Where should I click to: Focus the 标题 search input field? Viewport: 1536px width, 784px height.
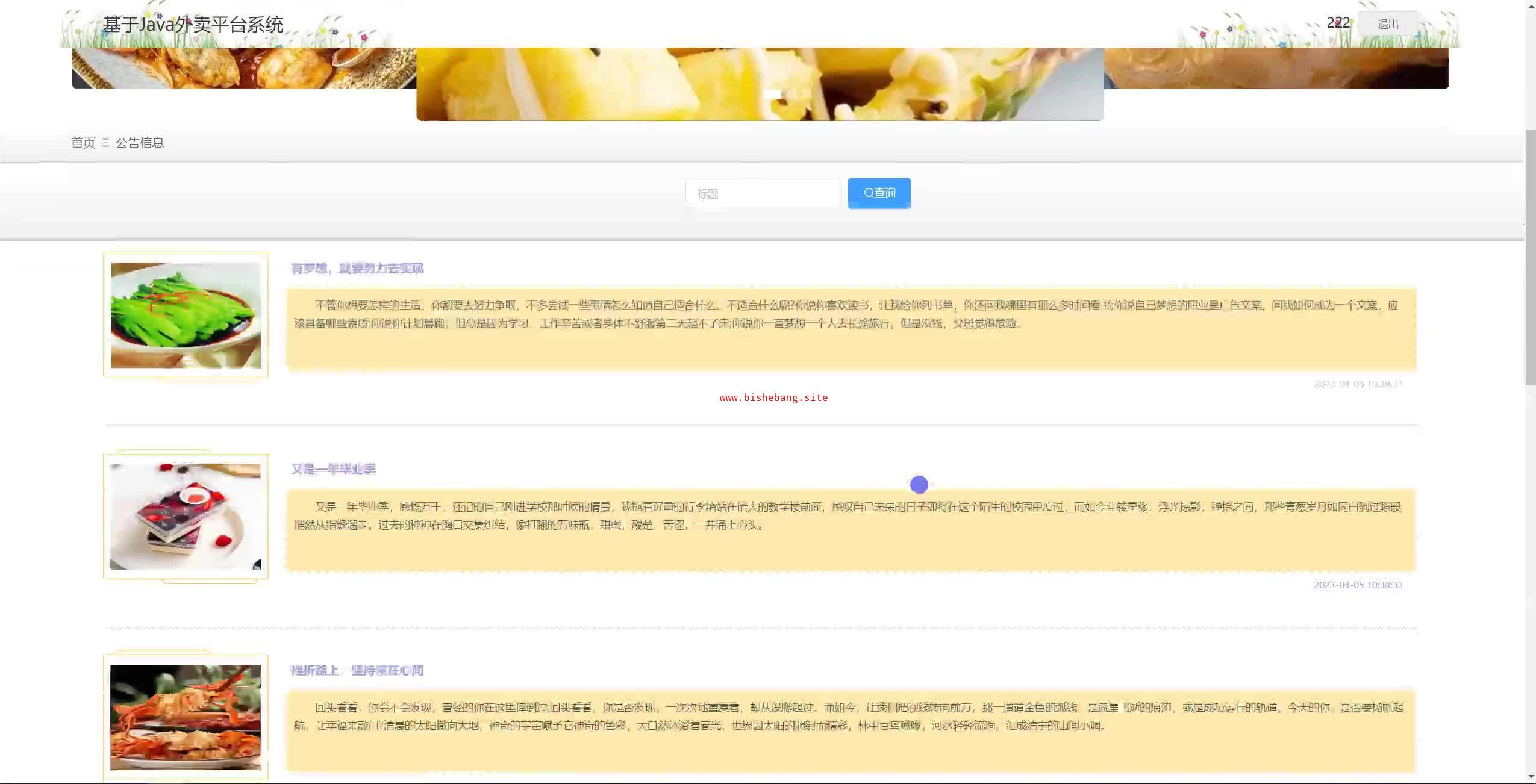(x=762, y=193)
